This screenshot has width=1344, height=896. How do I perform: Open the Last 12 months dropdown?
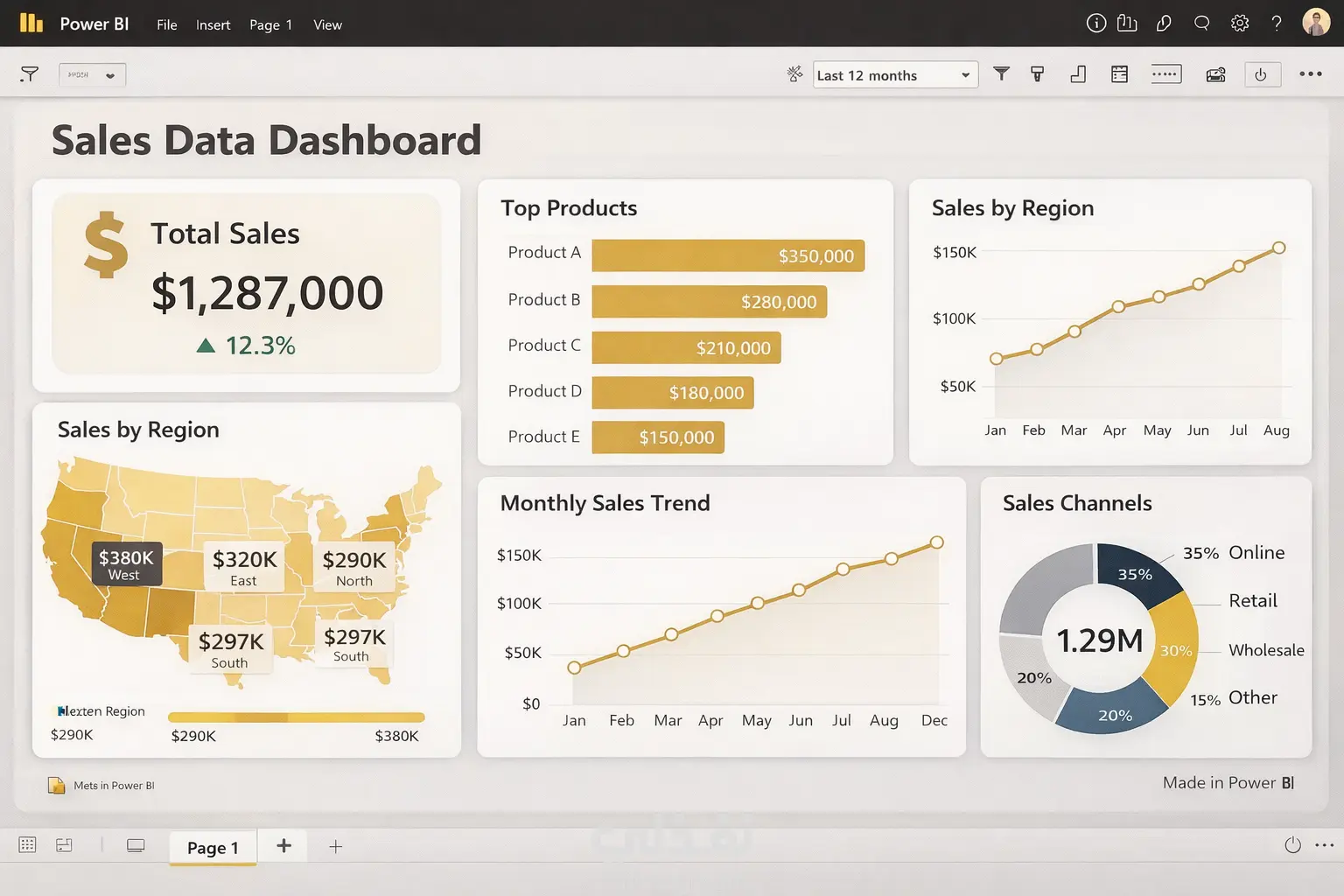(895, 75)
